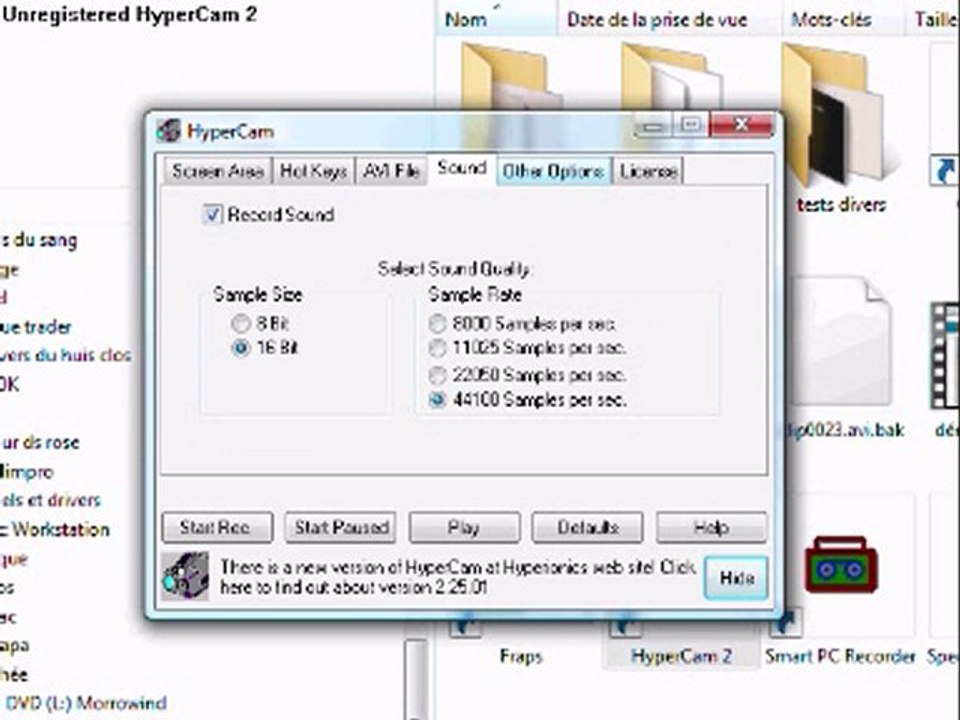
Task: Select 'limpro' in Explorer sidebar
Action: (x=27, y=471)
